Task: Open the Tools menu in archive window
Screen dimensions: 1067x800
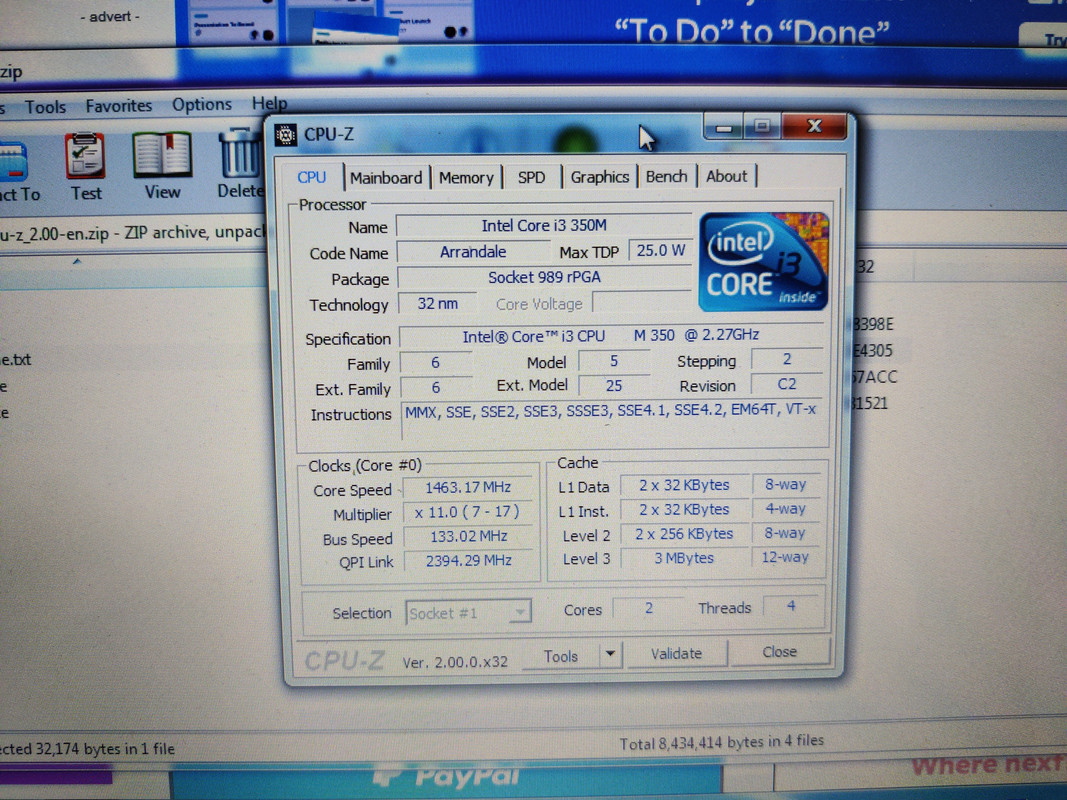Action: pos(46,107)
